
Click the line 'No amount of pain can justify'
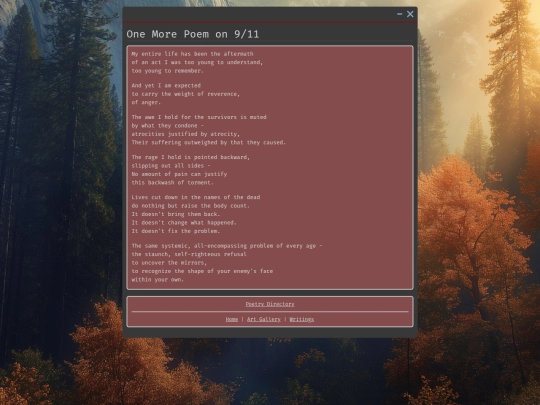click(x=179, y=174)
